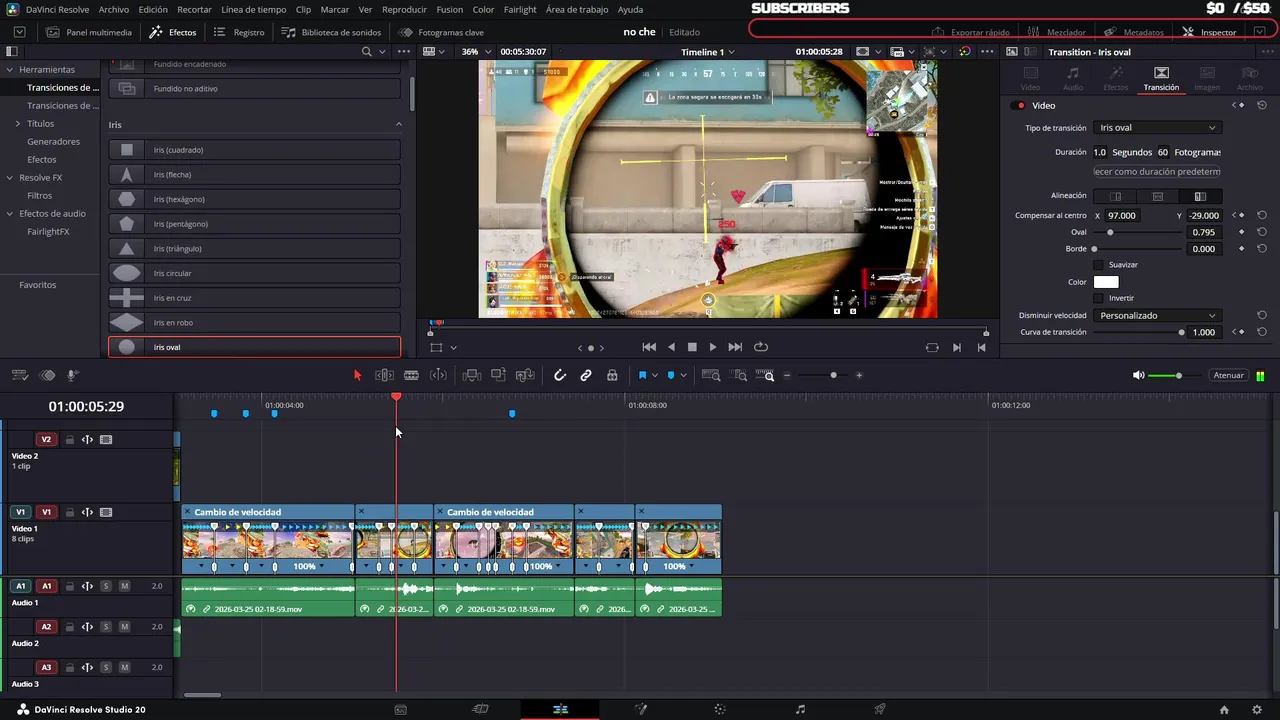
Task: Click the white border Color swatch
Action: click(1106, 282)
